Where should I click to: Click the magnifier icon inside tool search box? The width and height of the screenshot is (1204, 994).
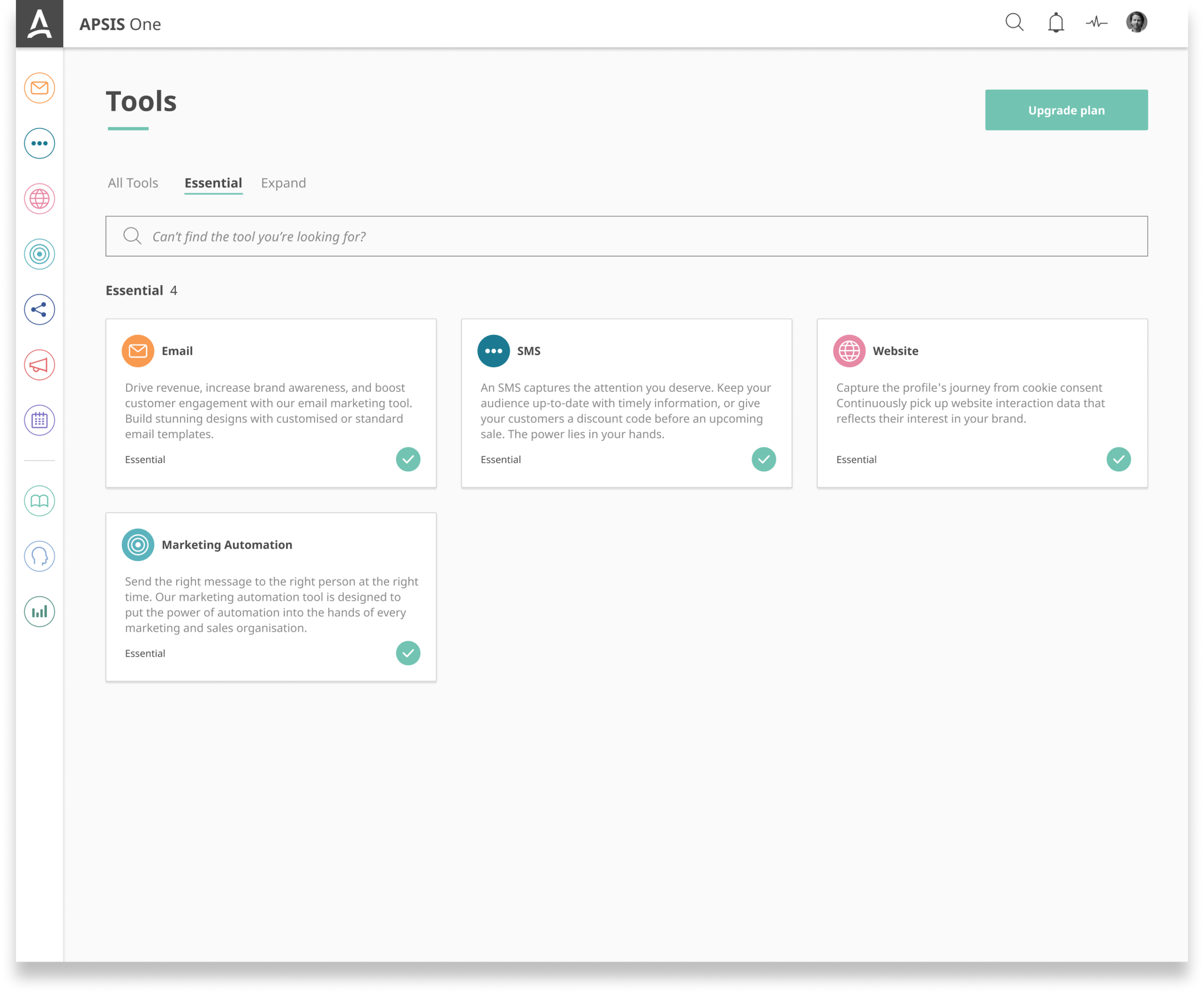132,236
